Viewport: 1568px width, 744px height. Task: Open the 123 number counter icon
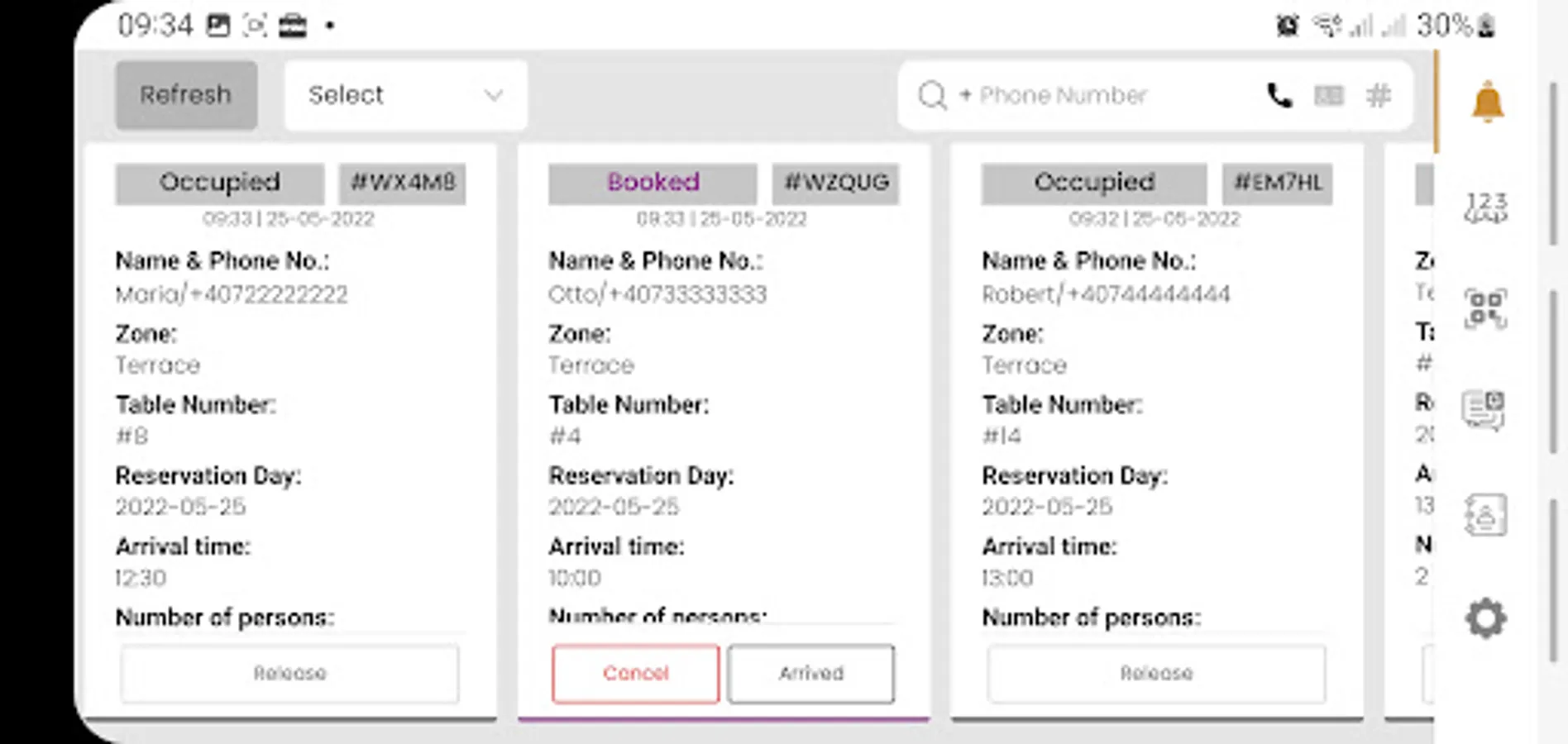[x=1486, y=207]
